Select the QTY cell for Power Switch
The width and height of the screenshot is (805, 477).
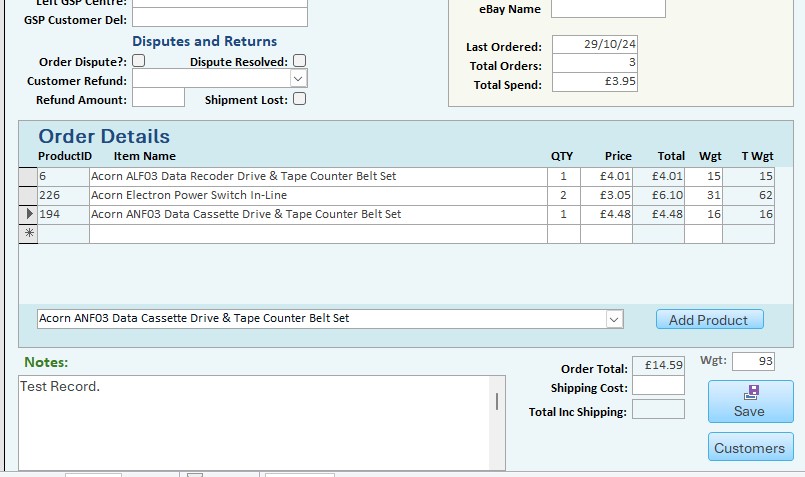(563, 195)
